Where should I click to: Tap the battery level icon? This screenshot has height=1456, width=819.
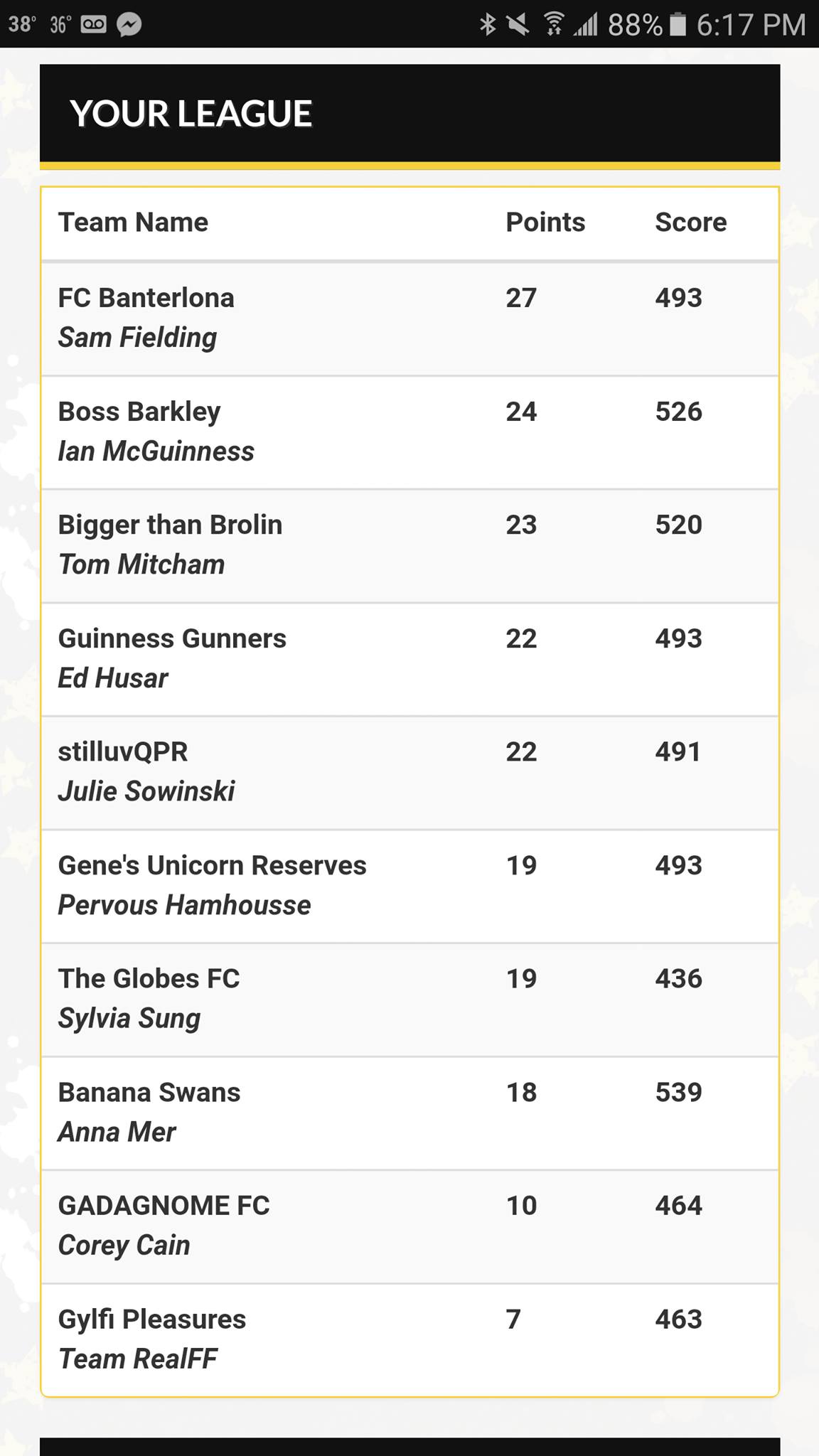click(678, 25)
